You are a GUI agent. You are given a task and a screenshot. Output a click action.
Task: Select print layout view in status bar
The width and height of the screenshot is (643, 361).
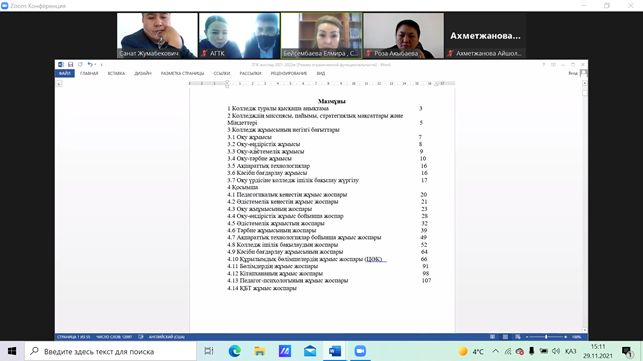pyautogui.click(x=505, y=337)
